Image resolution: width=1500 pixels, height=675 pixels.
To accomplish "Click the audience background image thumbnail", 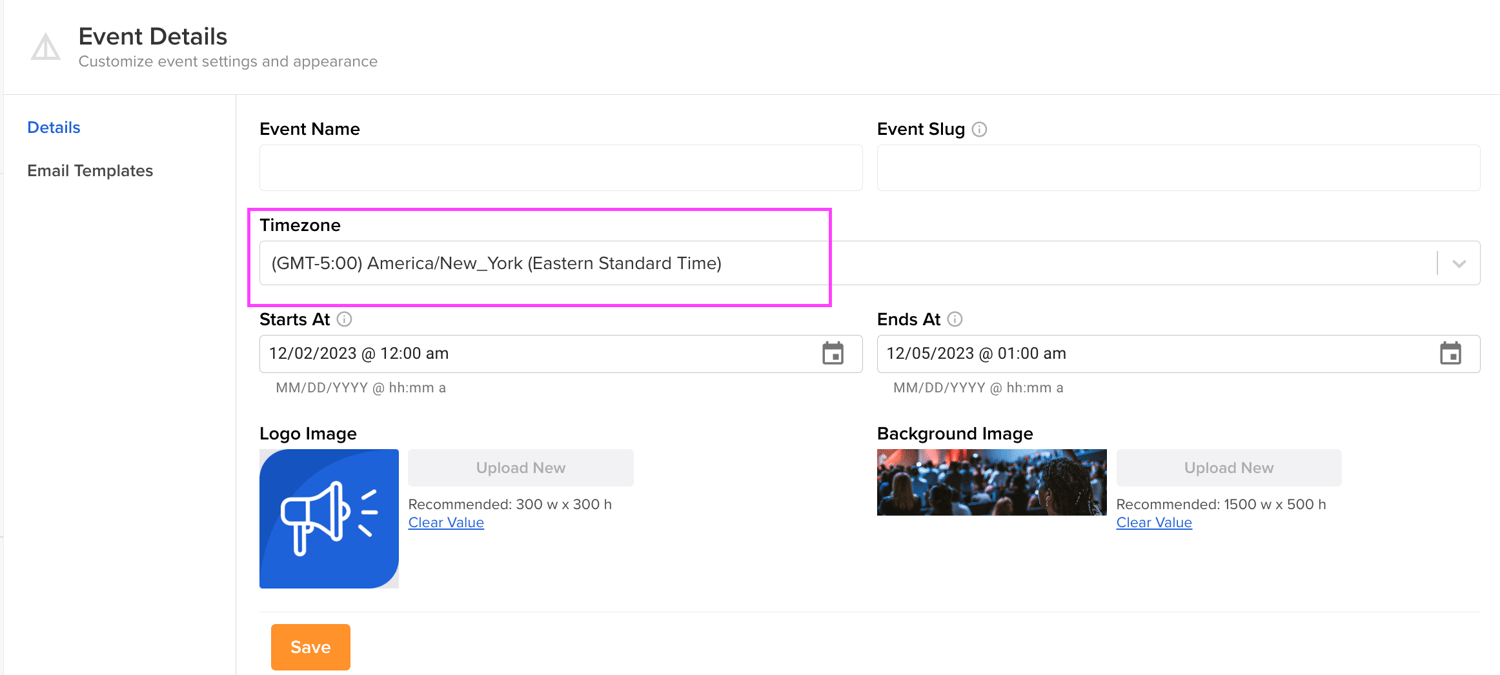I will (991, 482).
